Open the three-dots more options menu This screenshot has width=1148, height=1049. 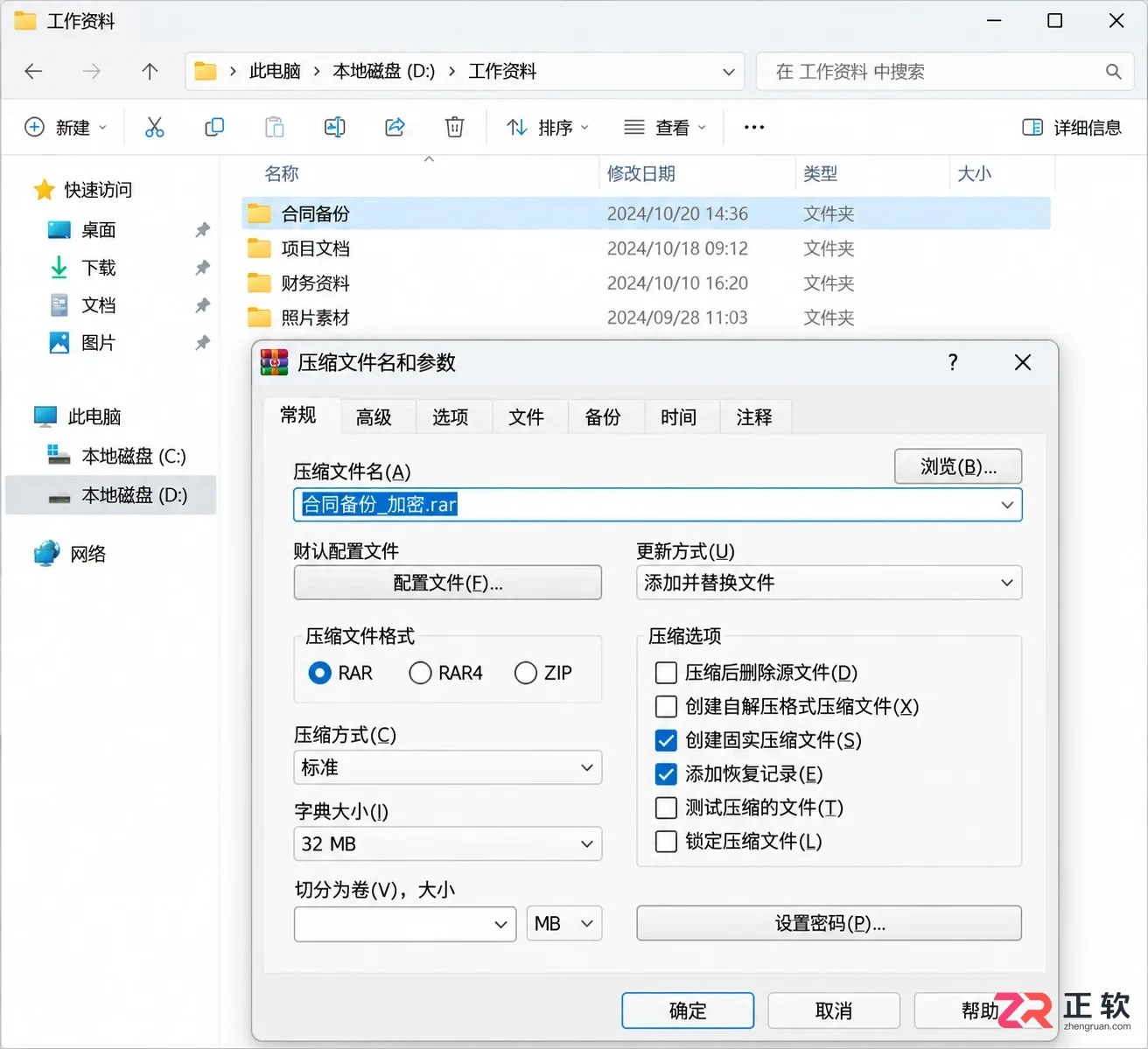[x=754, y=128]
